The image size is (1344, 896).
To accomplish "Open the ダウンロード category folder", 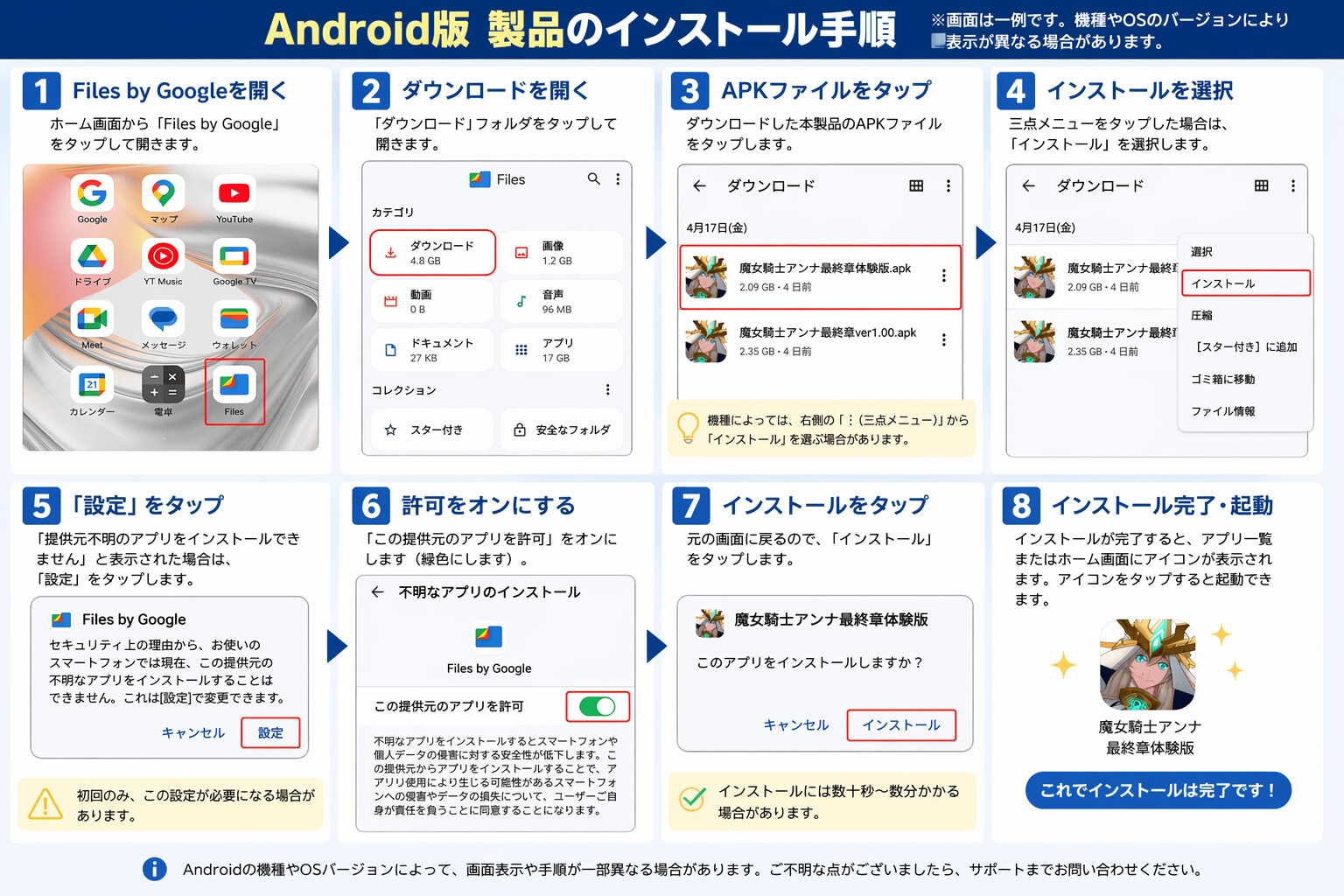I will point(432,252).
